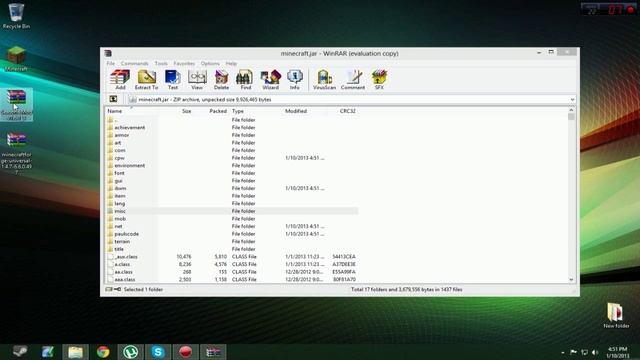Open the Tools menu
Screen dimensions: 640x360
point(161,64)
